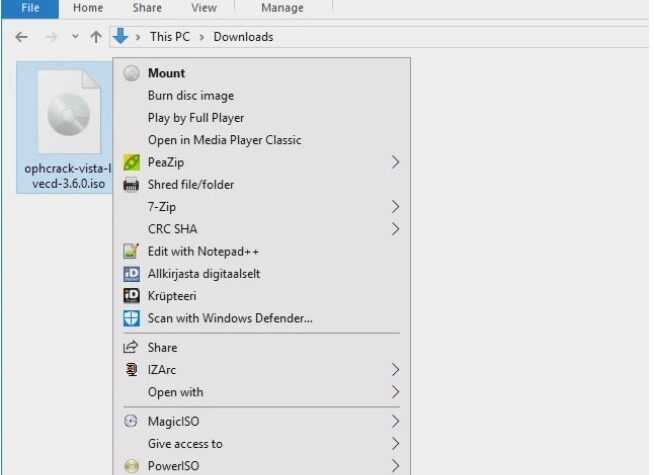Click Downloads in the address path
The width and height of the screenshot is (655, 475).
coord(243,37)
